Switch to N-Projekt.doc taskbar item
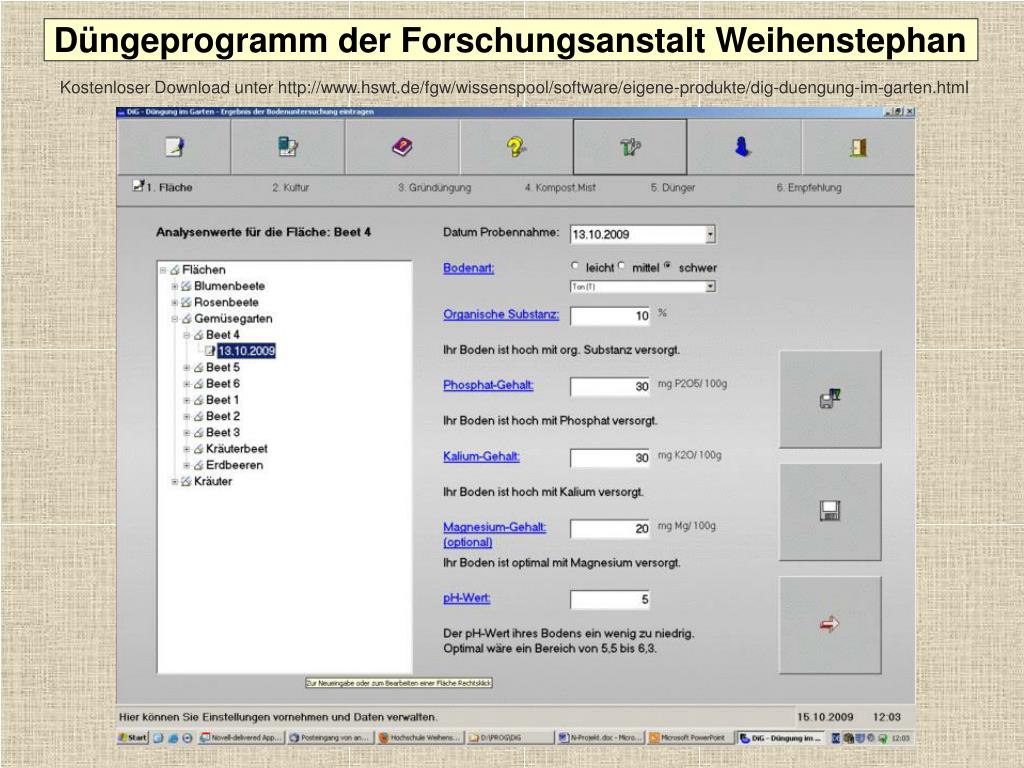This screenshot has height=768, width=1024. click(601, 738)
